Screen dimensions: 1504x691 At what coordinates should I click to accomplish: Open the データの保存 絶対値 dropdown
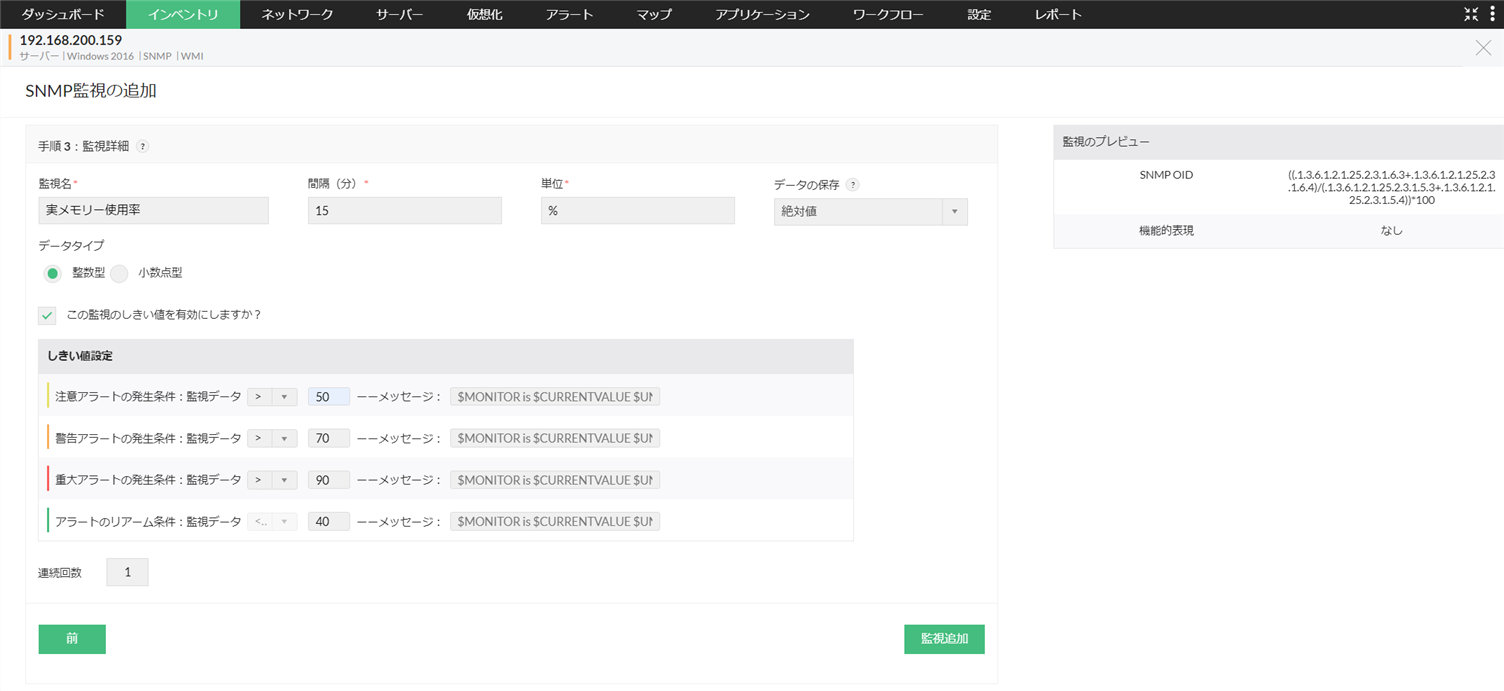tap(870, 211)
